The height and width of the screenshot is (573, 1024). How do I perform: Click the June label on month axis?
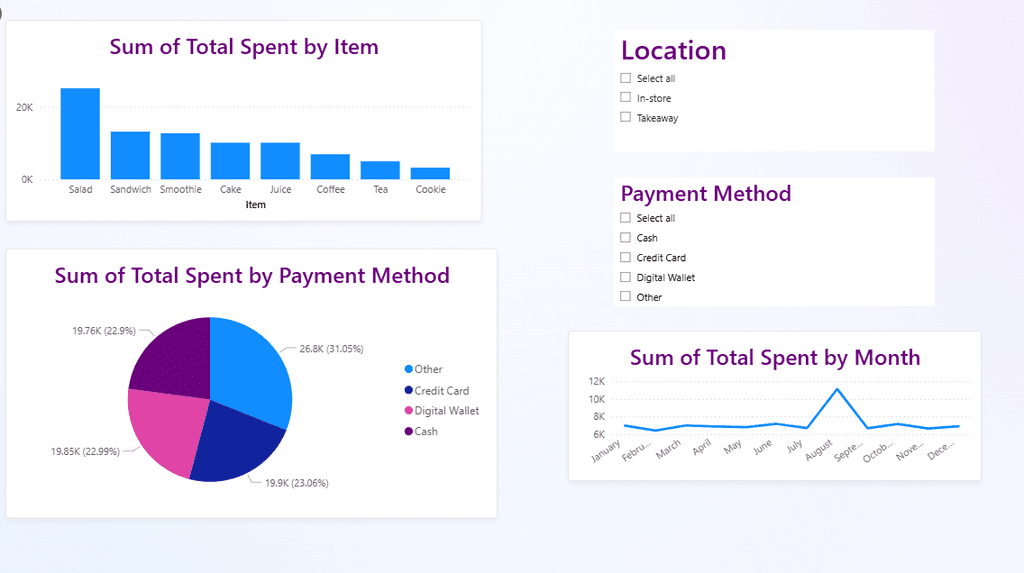pyautogui.click(x=763, y=447)
